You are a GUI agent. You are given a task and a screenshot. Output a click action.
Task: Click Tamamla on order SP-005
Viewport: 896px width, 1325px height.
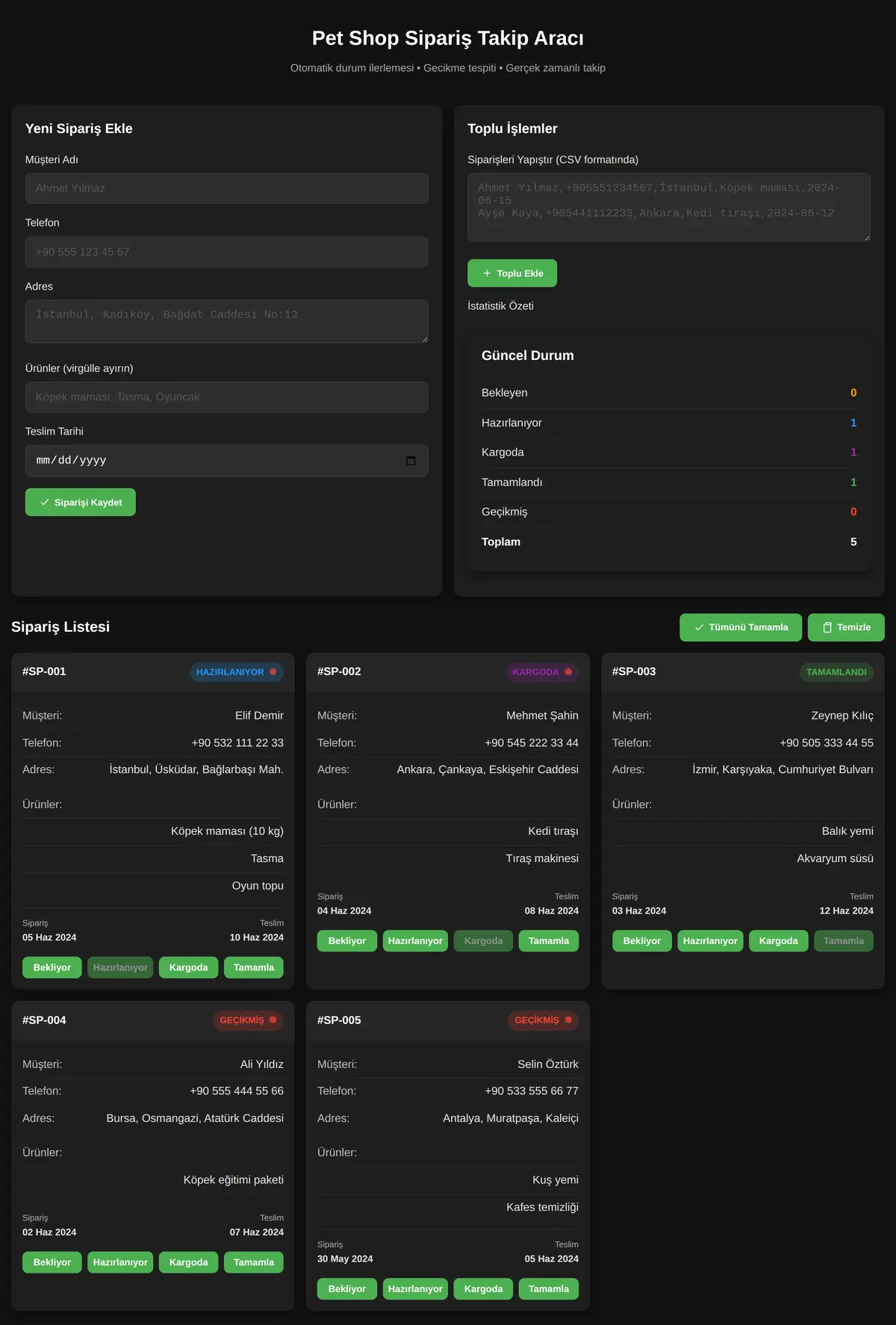point(549,1289)
